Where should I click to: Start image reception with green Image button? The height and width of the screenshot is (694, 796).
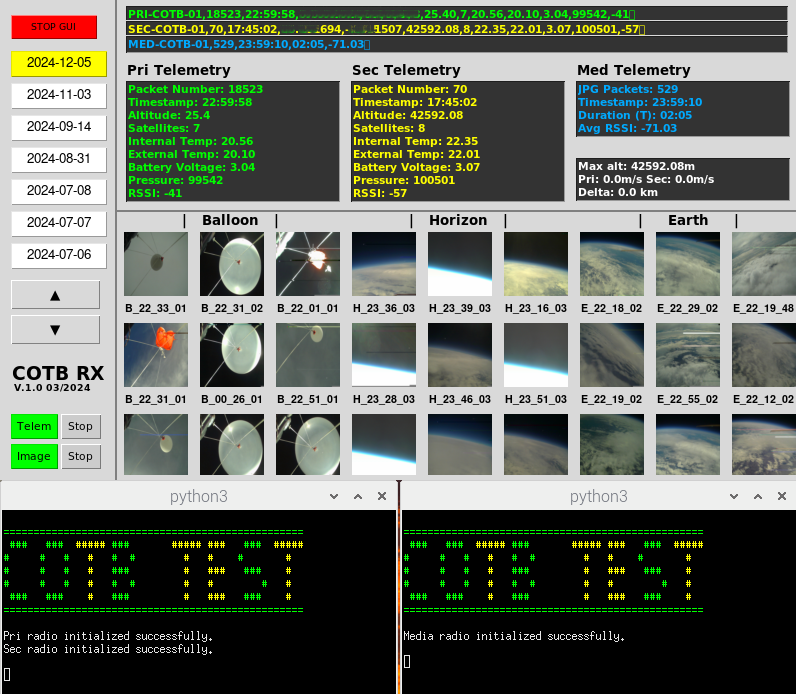(x=34, y=456)
